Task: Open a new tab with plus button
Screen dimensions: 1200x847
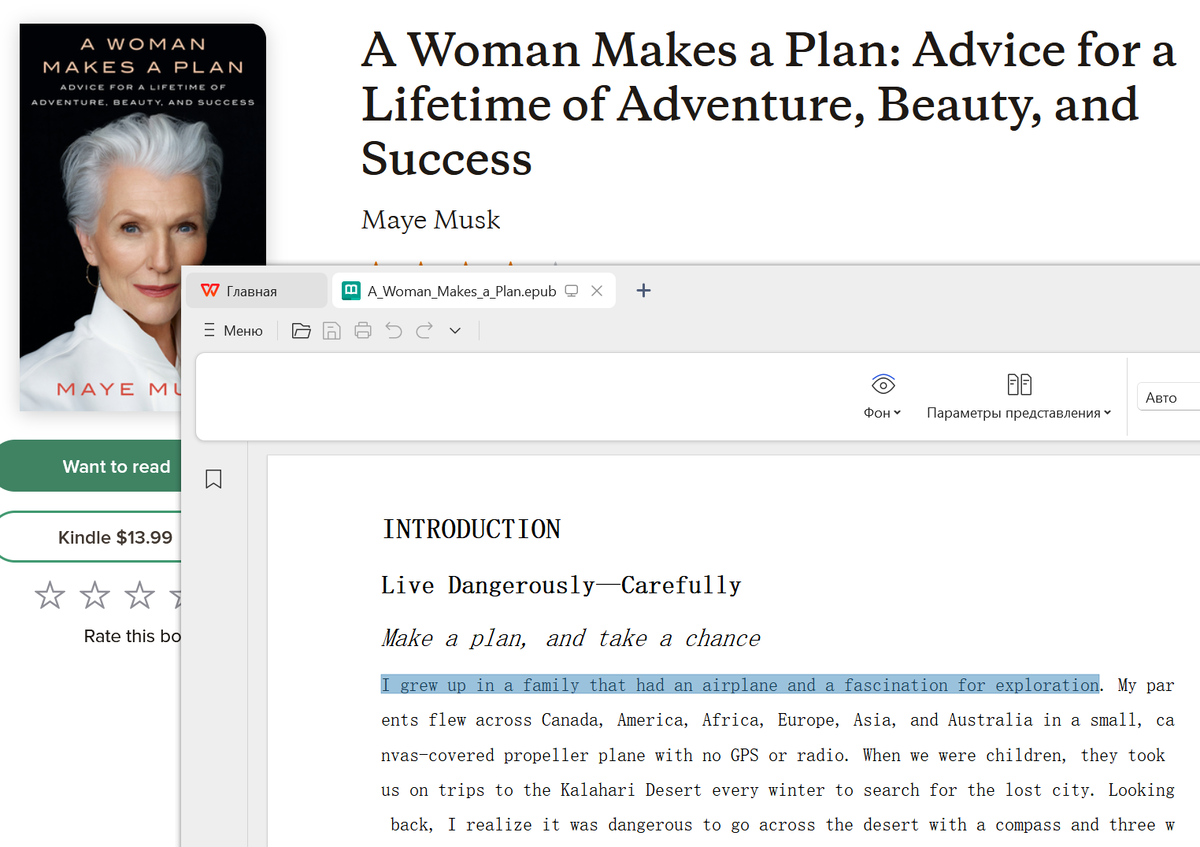Action: coord(644,291)
